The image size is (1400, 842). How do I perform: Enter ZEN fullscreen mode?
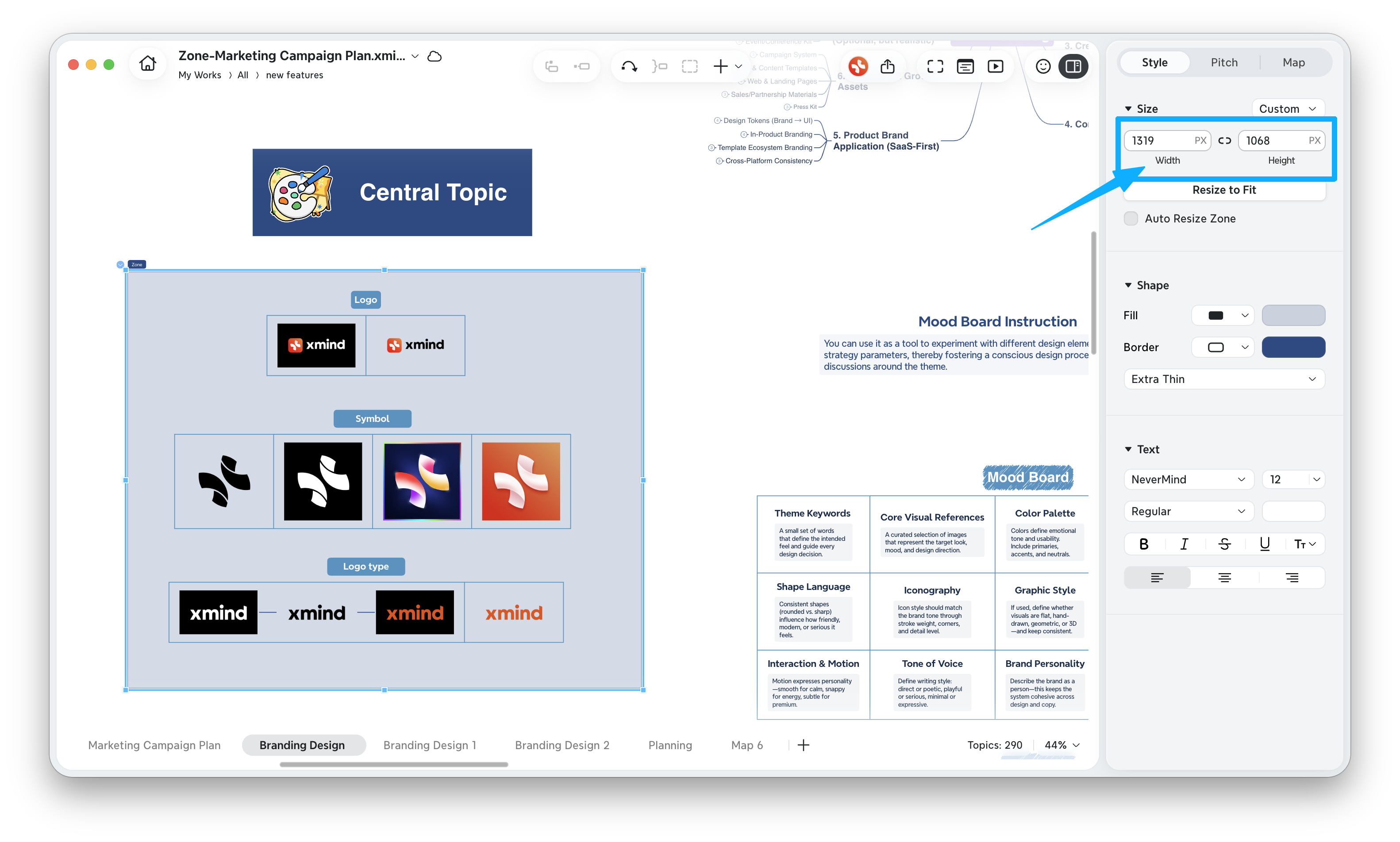pos(935,66)
